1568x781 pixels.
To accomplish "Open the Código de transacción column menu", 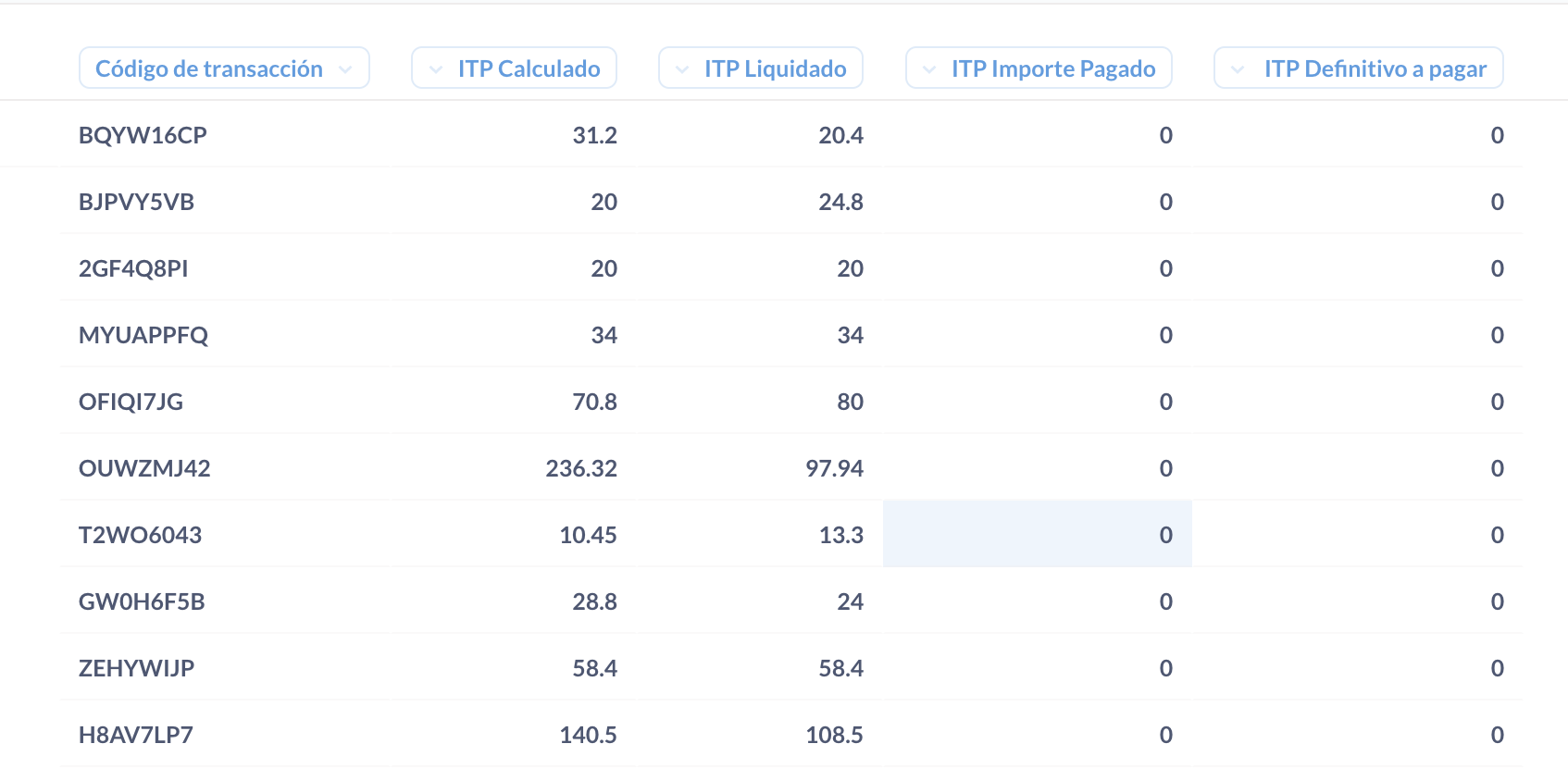I will (209, 68).
